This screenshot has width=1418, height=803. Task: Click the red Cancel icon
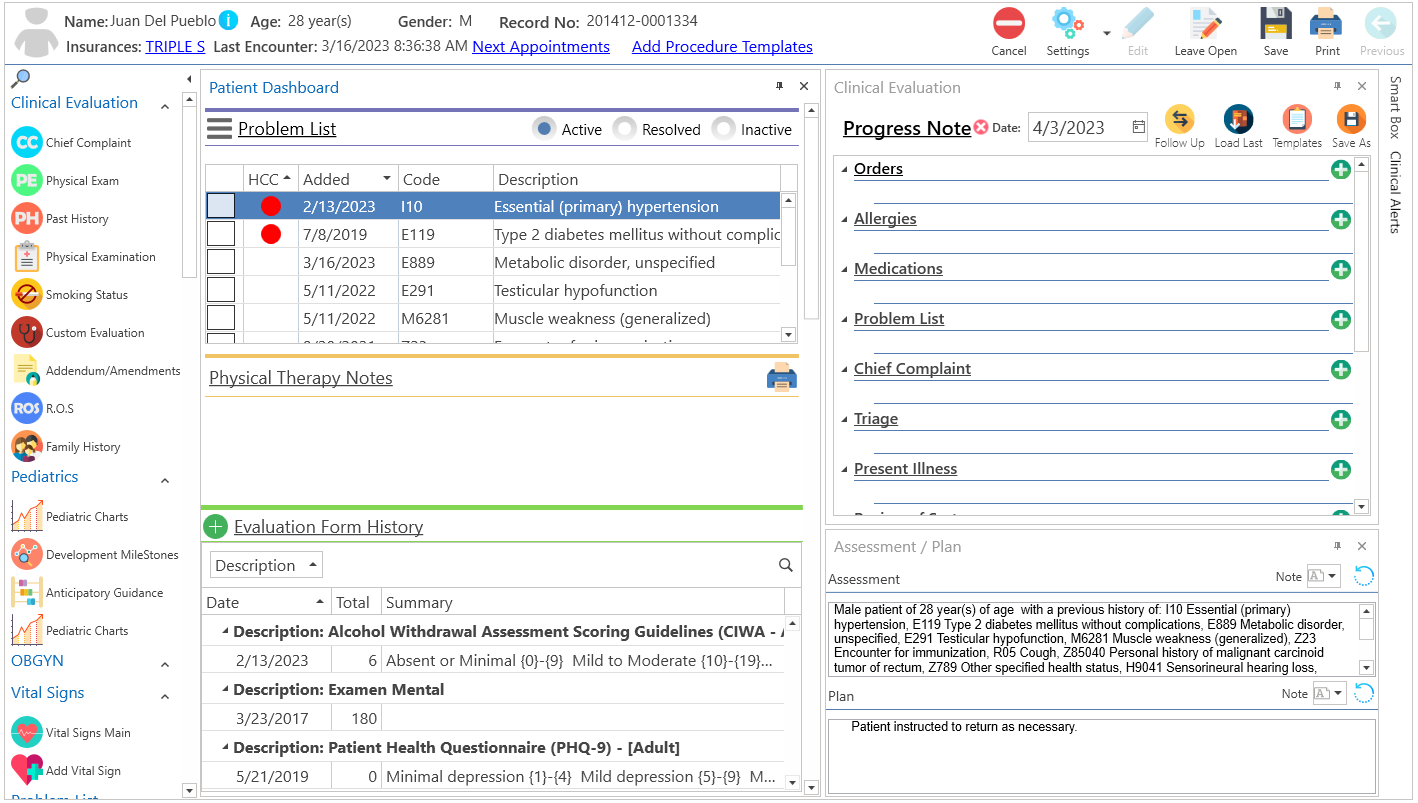click(1009, 23)
